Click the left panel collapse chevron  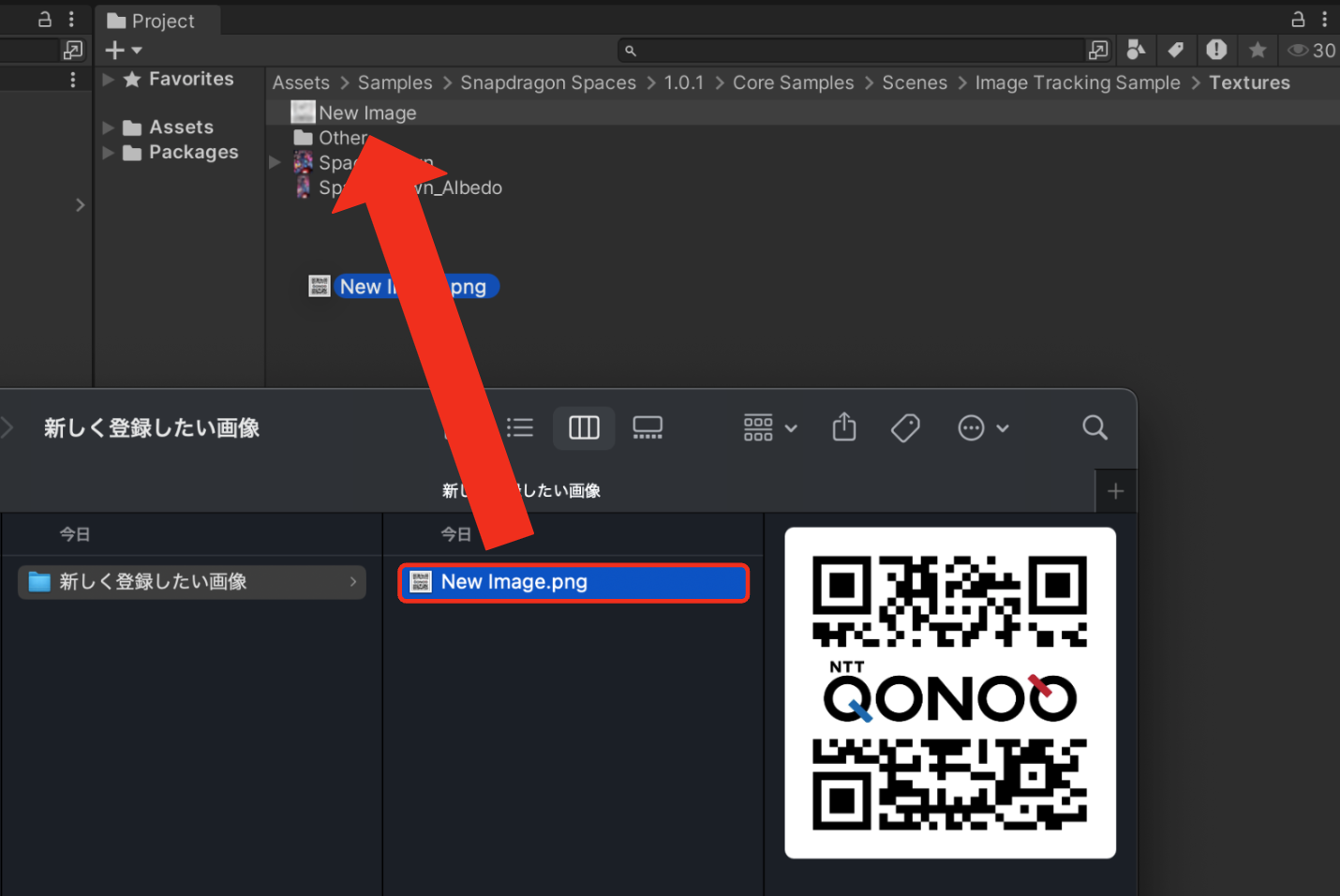tap(80, 204)
